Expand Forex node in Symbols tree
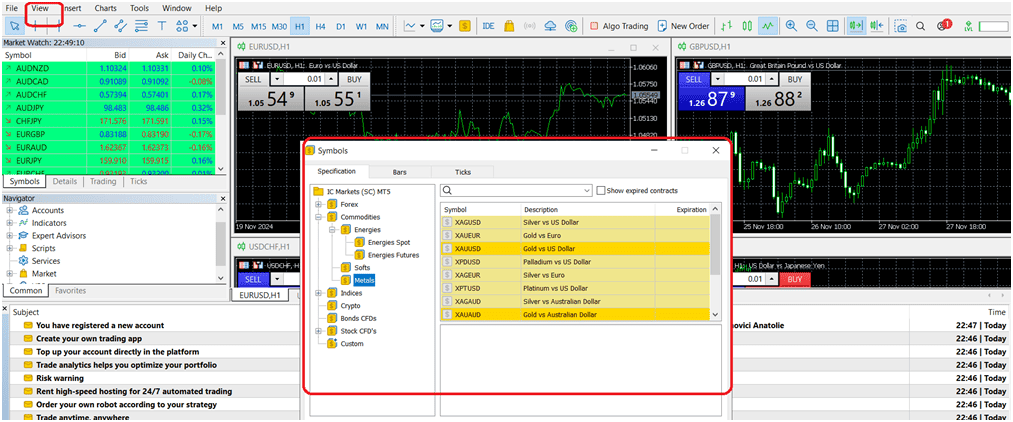This screenshot has width=1013, height=422. point(318,204)
